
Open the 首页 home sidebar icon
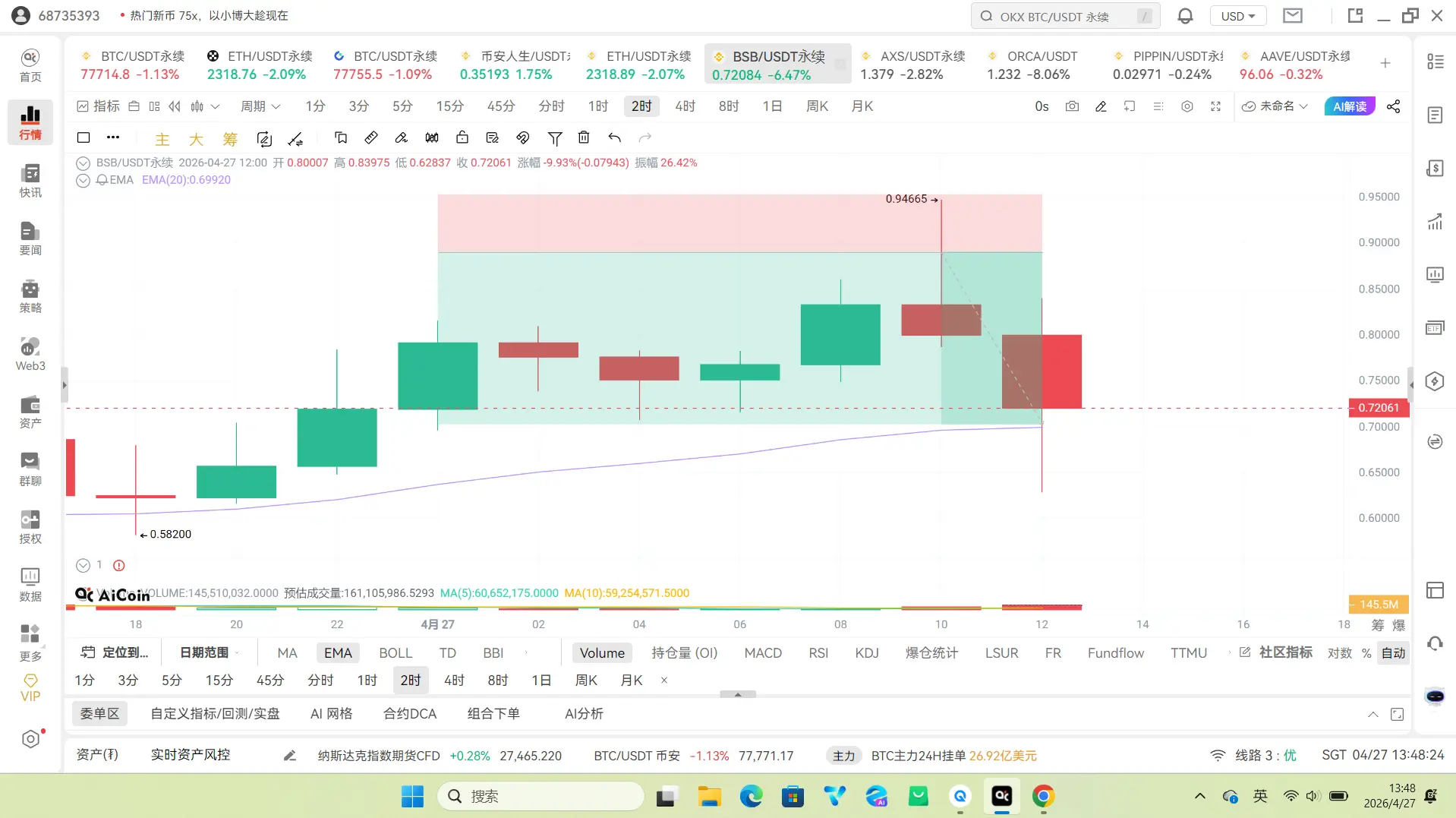[30, 65]
